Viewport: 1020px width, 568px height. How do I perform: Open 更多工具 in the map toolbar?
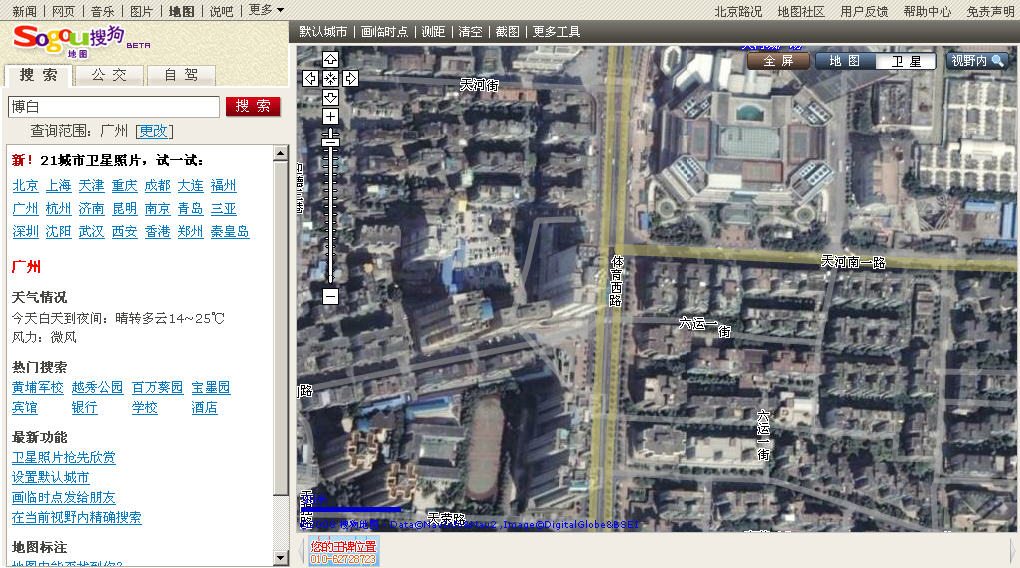tap(556, 31)
